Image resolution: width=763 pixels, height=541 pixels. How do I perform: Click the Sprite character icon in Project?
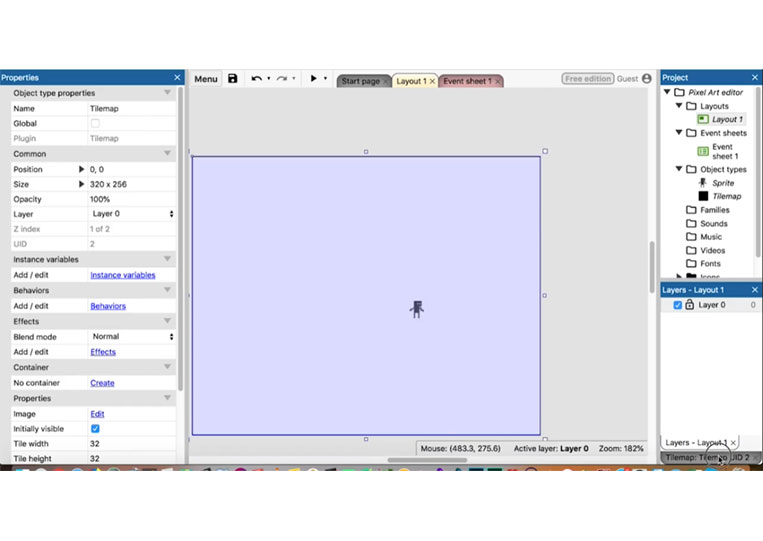pos(703,182)
